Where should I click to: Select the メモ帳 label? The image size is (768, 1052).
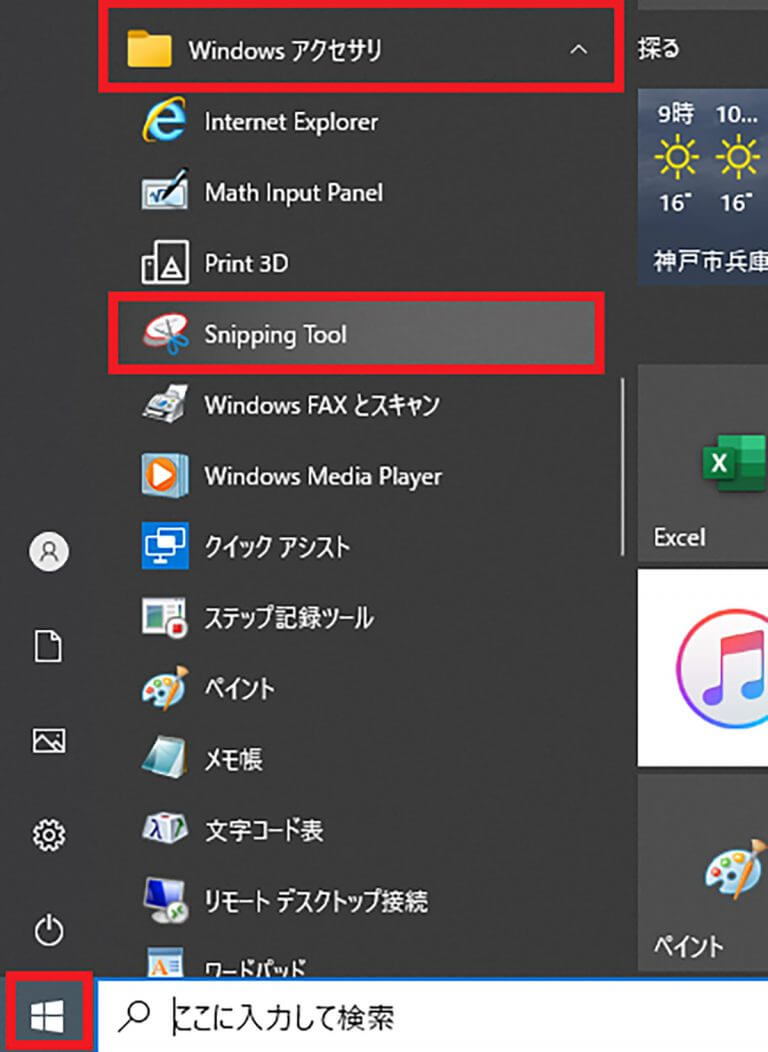233,759
